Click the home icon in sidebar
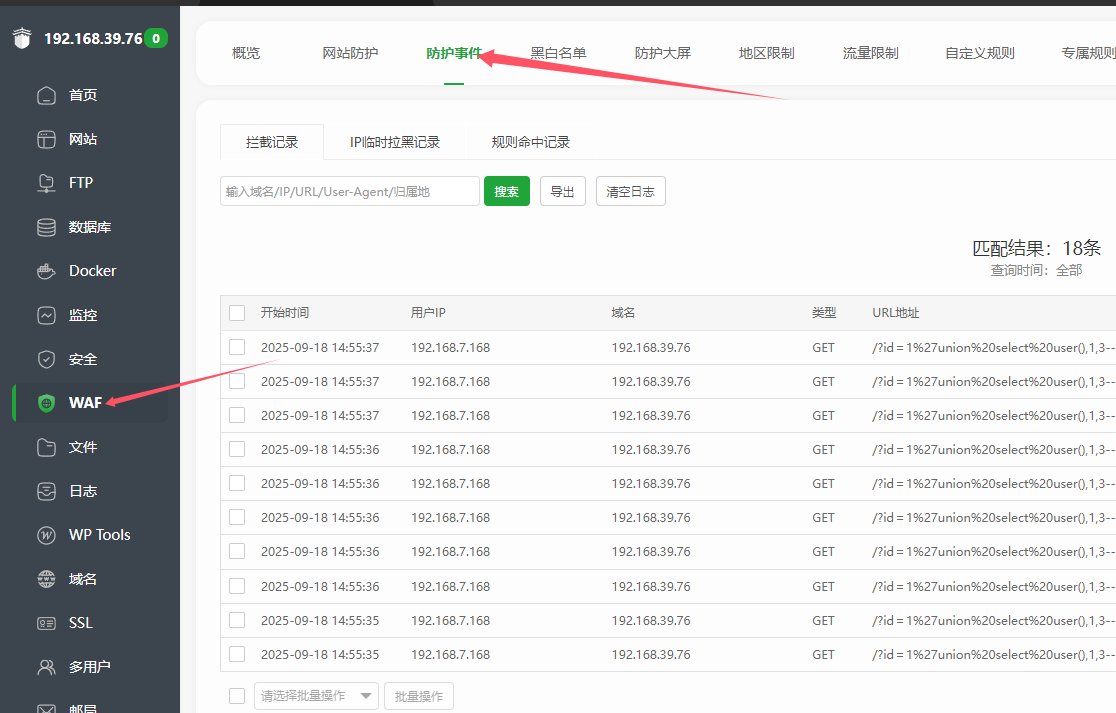 point(46,96)
